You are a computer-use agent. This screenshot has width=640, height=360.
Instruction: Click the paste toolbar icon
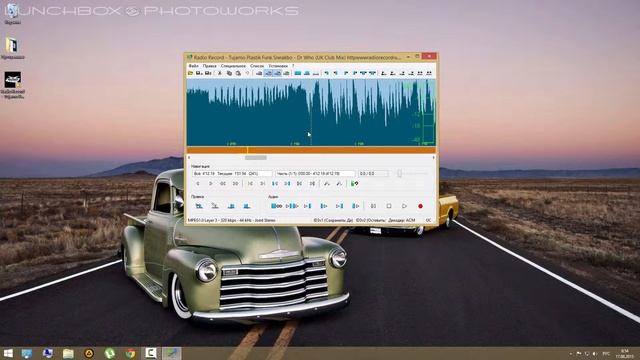pyautogui.click(x=238, y=73)
